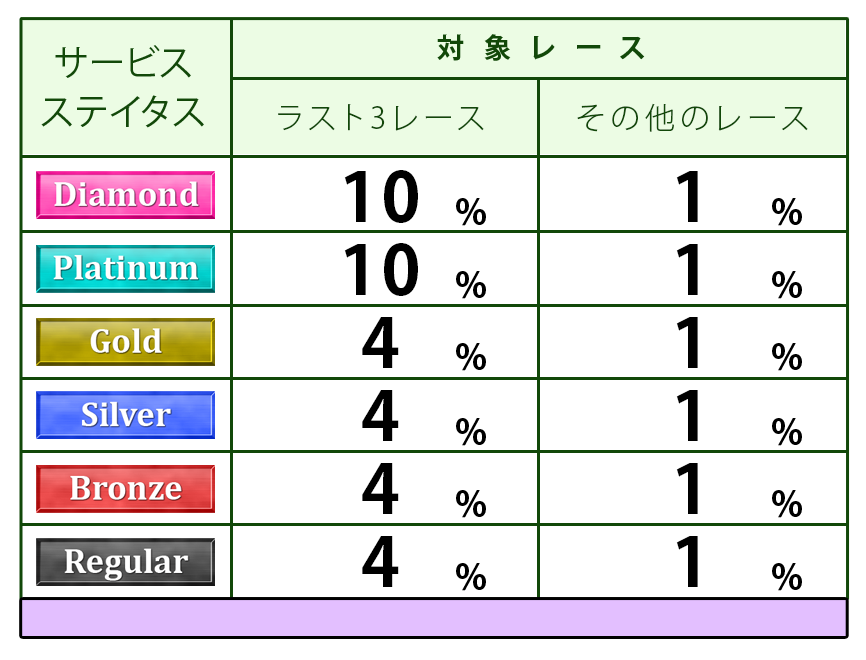Click the Diamond status badge
Screen dimensions: 866x660
tap(125, 194)
